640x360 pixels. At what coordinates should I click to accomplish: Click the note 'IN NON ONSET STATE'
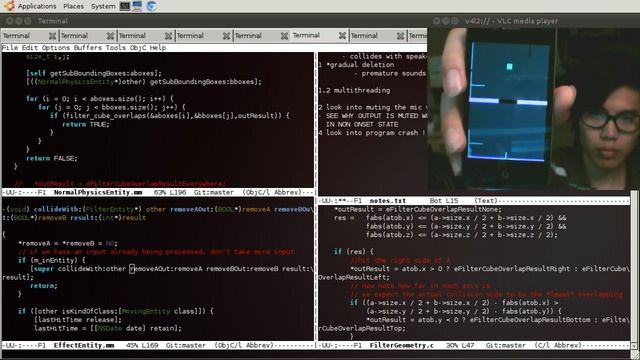pos(362,124)
